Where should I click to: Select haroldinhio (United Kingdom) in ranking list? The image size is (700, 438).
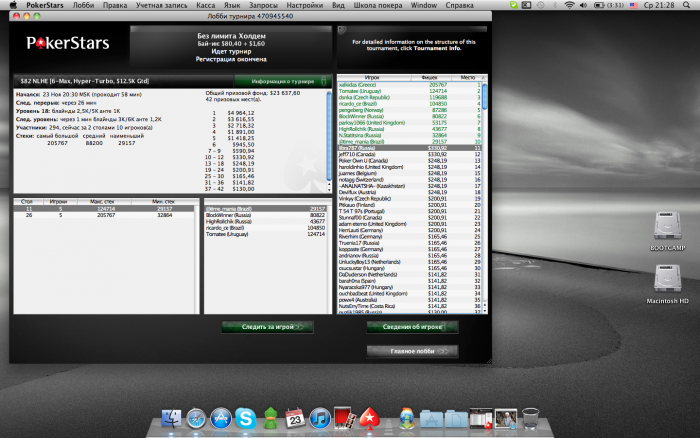[x=409, y=167]
